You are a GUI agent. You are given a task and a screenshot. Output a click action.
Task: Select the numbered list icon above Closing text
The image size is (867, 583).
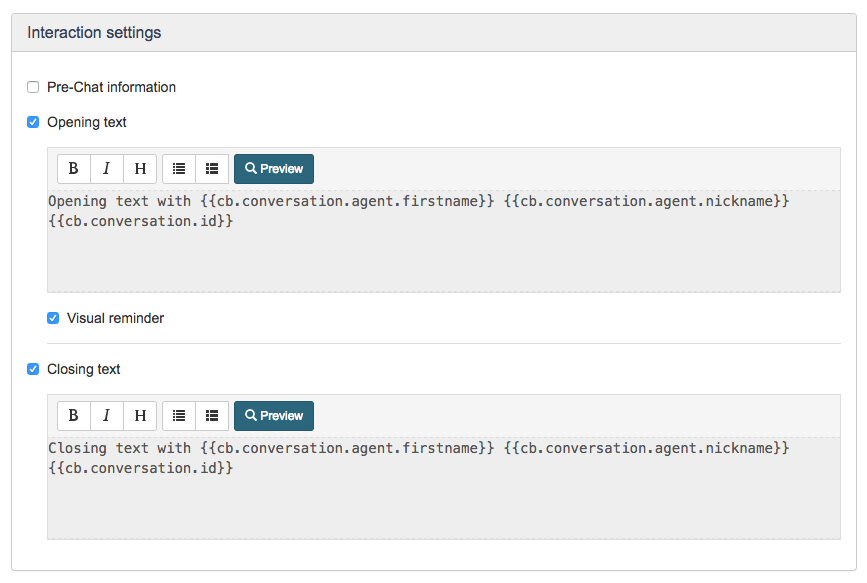coord(211,415)
